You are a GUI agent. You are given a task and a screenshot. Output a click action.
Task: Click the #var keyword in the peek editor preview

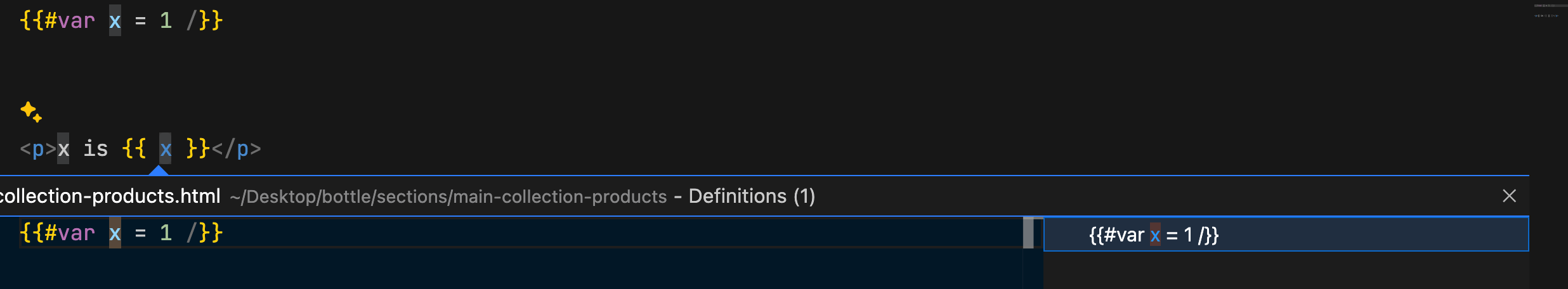point(69,233)
